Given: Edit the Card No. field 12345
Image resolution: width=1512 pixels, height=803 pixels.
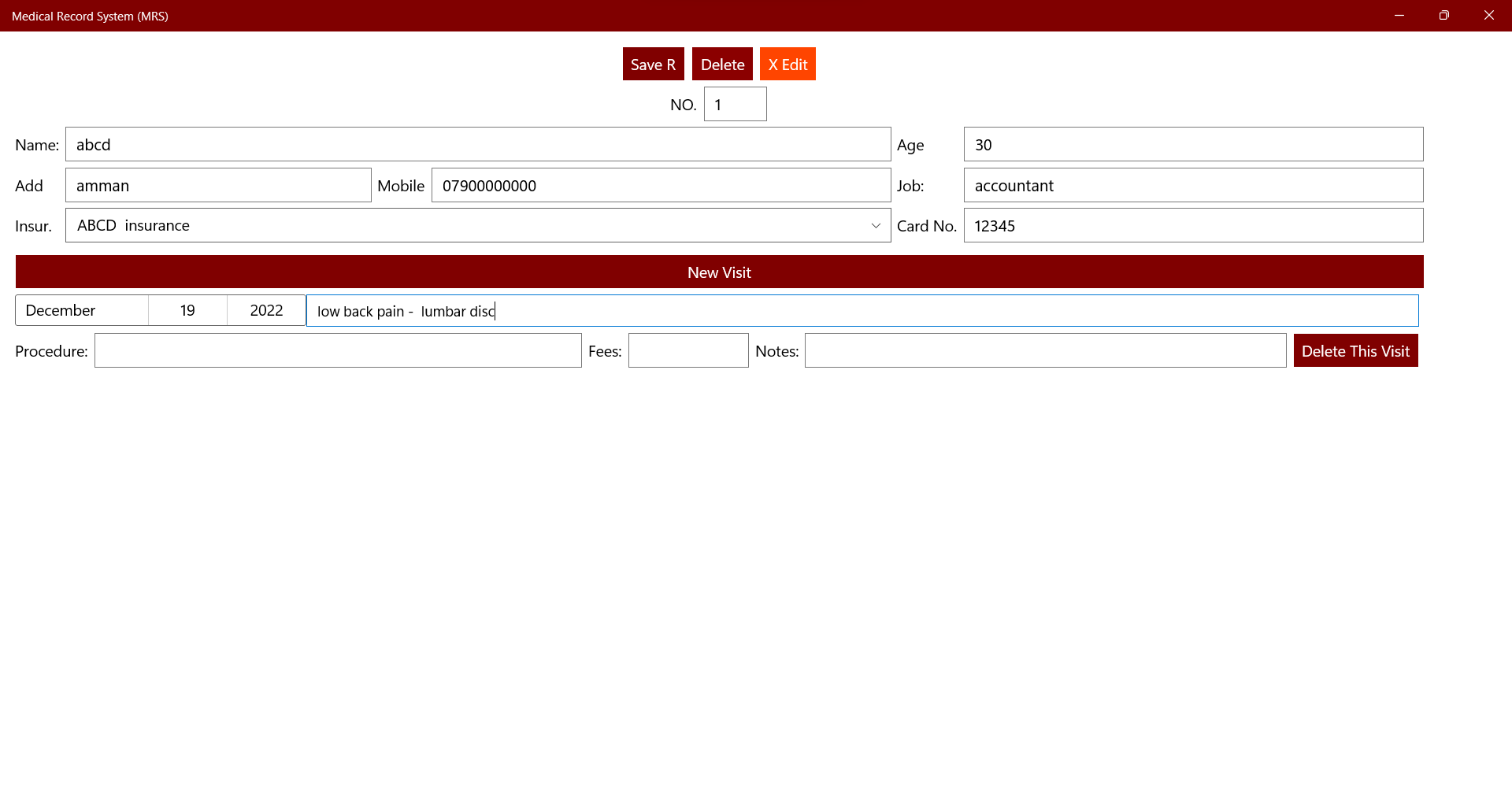Looking at the screenshot, I should point(1193,225).
